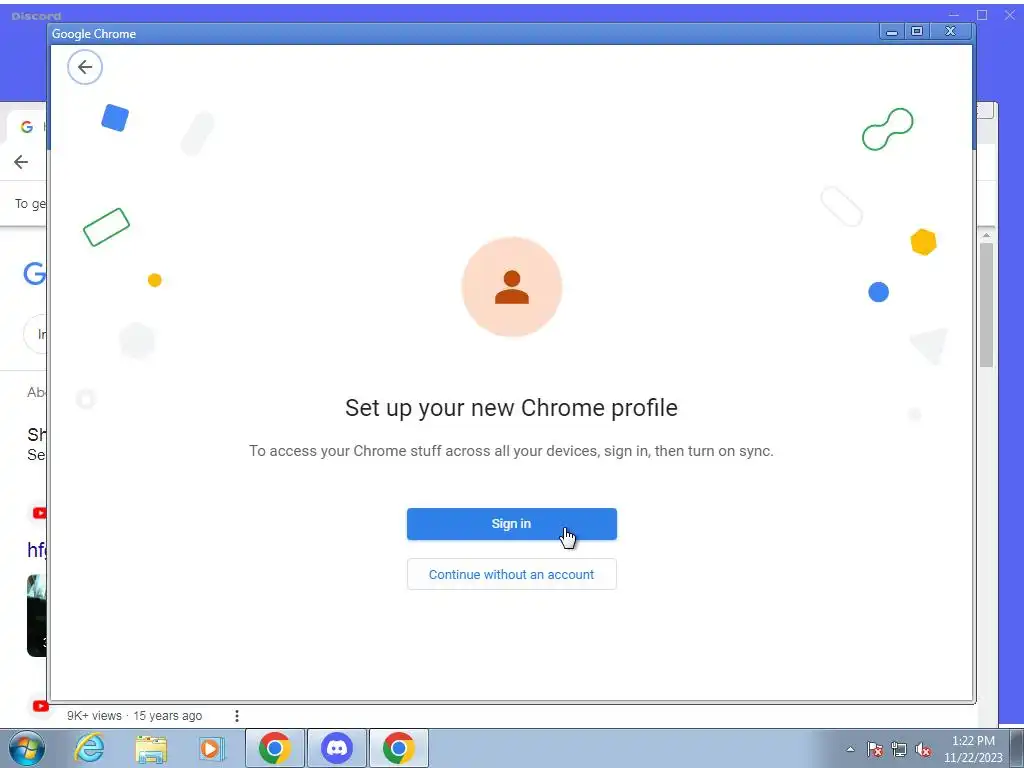Click the muted volume tray icon
Viewport: 1024px width, 768px height.
[x=923, y=749]
